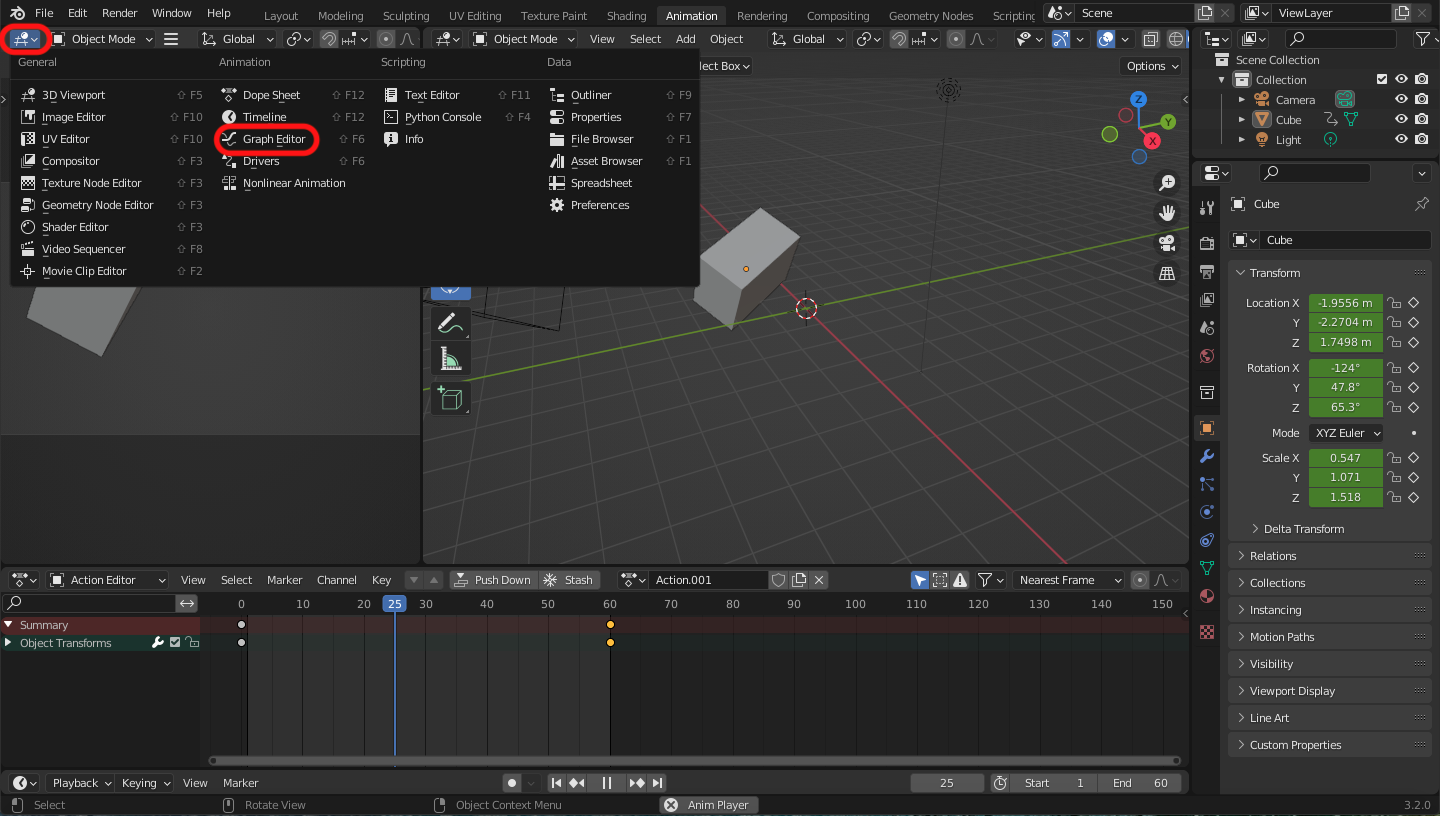Screen dimensions: 1440x816
Task: Open the Tool properties tab
Action: (1207, 208)
